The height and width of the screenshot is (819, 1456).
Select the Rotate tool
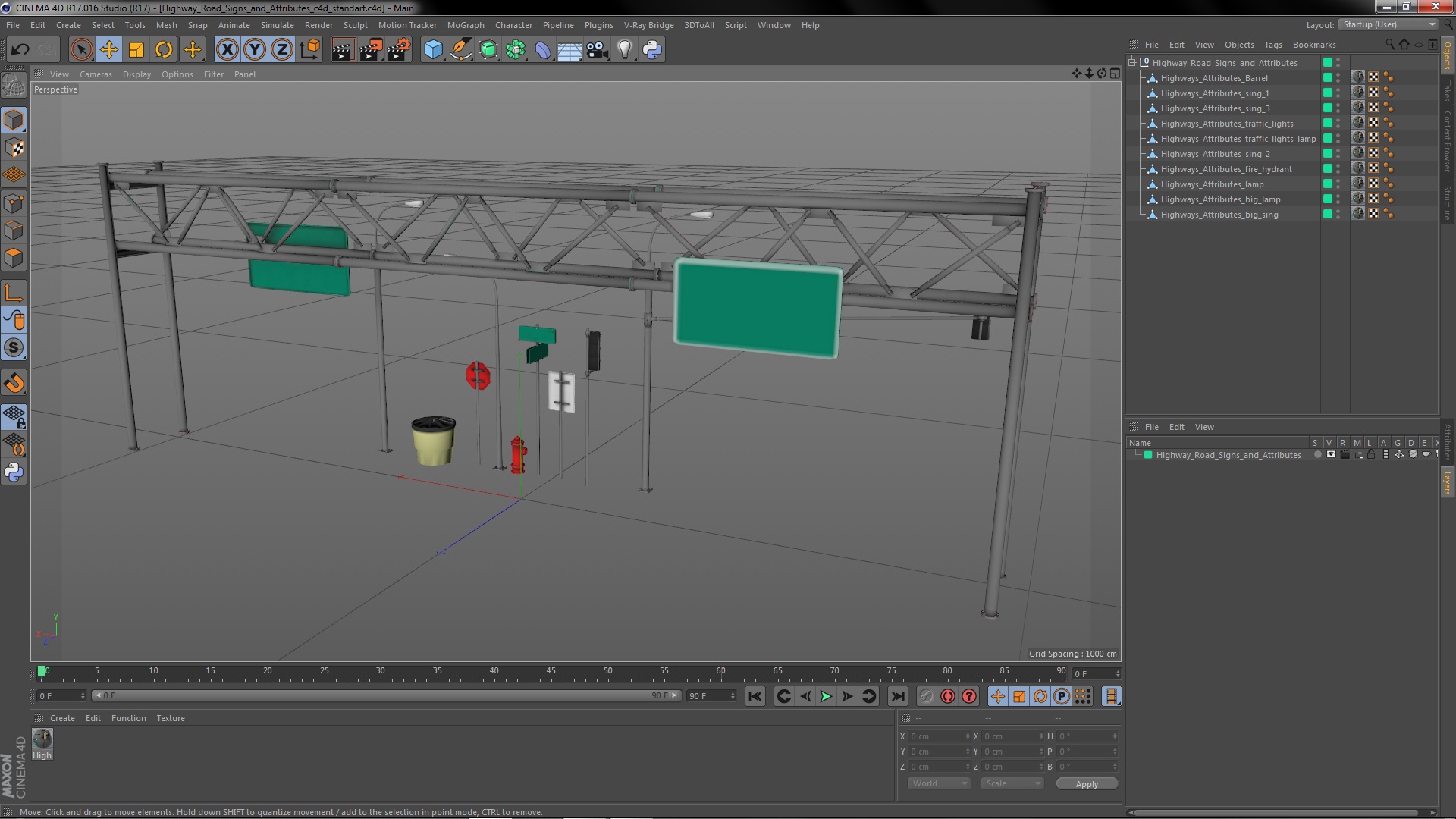point(164,50)
